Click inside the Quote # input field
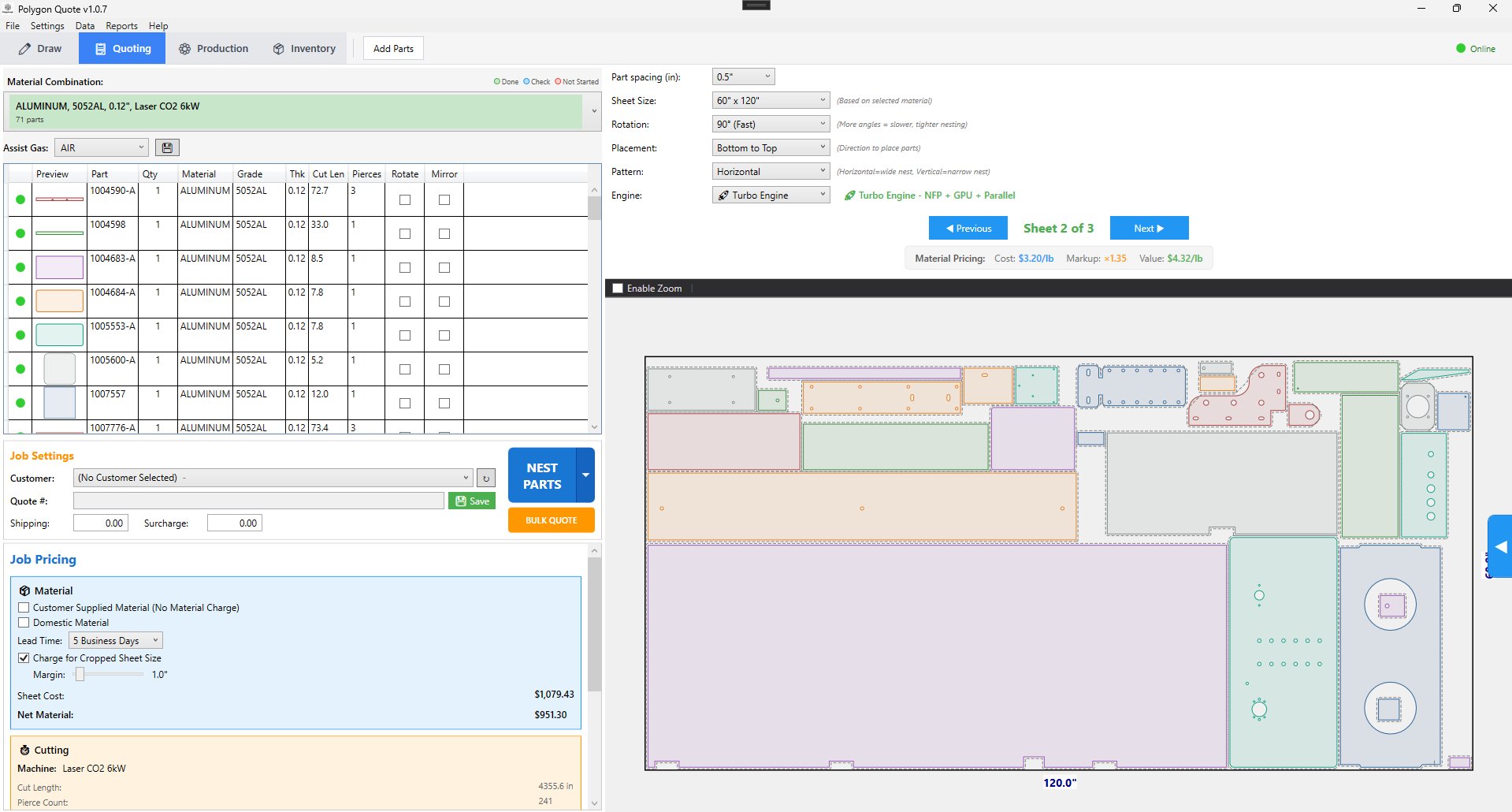The height and width of the screenshot is (812, 1512). point(258,500)
